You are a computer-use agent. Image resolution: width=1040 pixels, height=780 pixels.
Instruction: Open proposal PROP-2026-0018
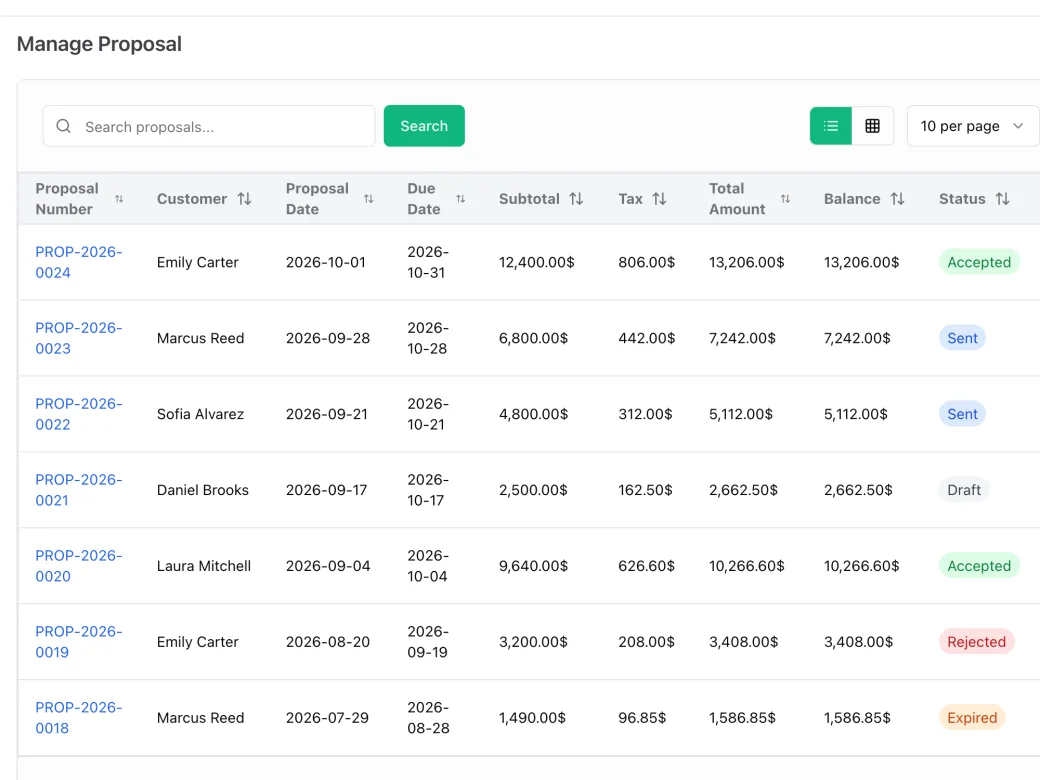(79, 718)
